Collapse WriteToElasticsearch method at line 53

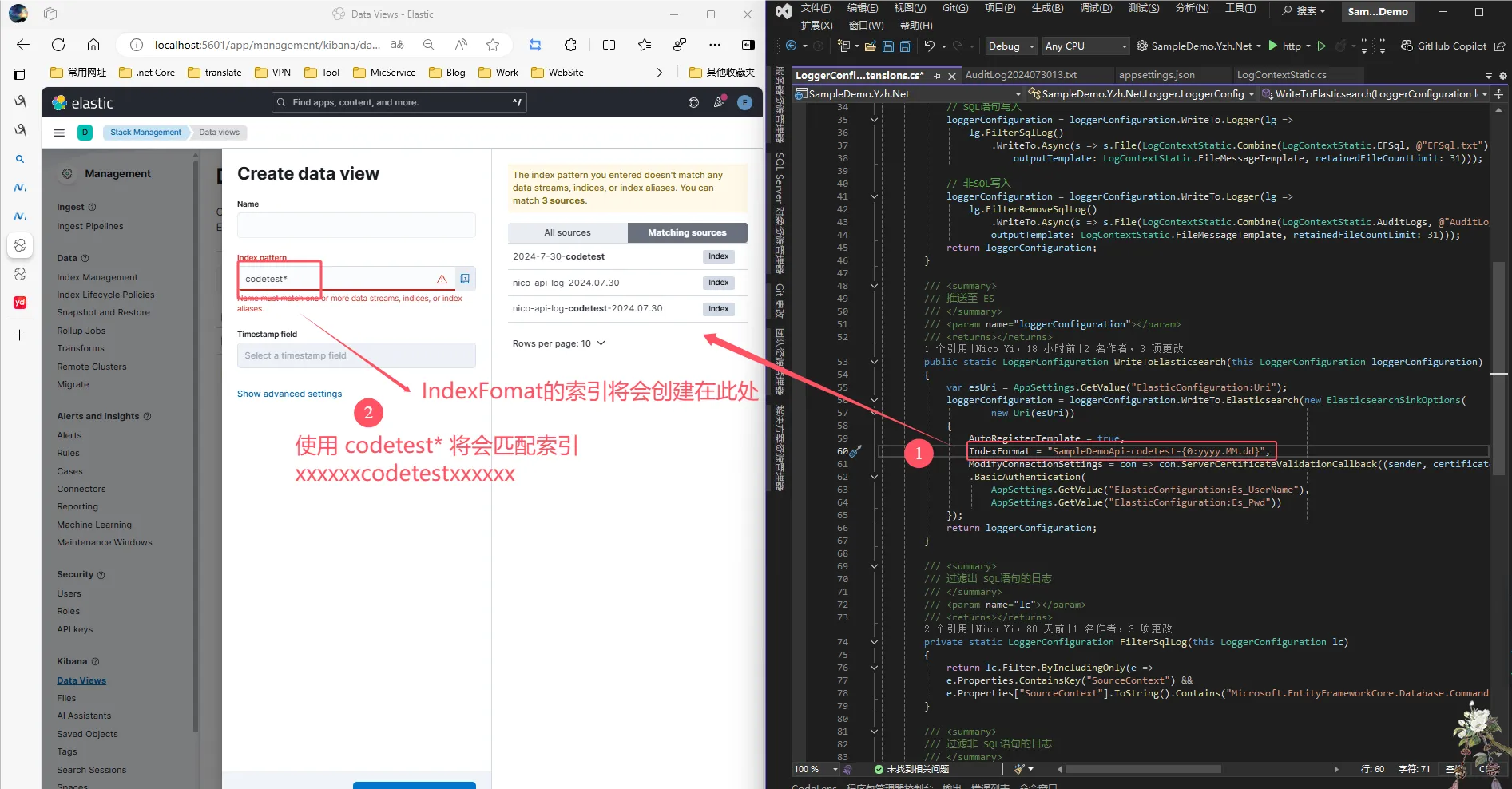click(874, 362)
